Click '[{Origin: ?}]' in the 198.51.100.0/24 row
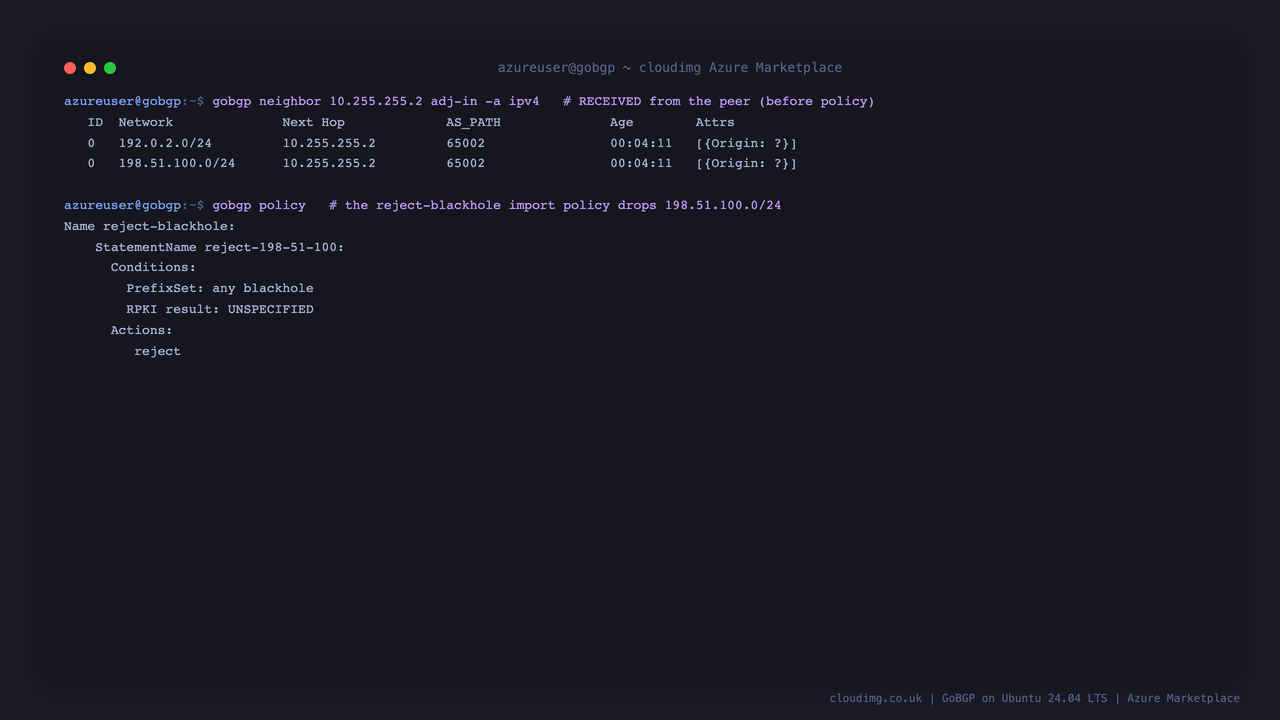Screen dimensions: 1280x720 click(747, 163)
